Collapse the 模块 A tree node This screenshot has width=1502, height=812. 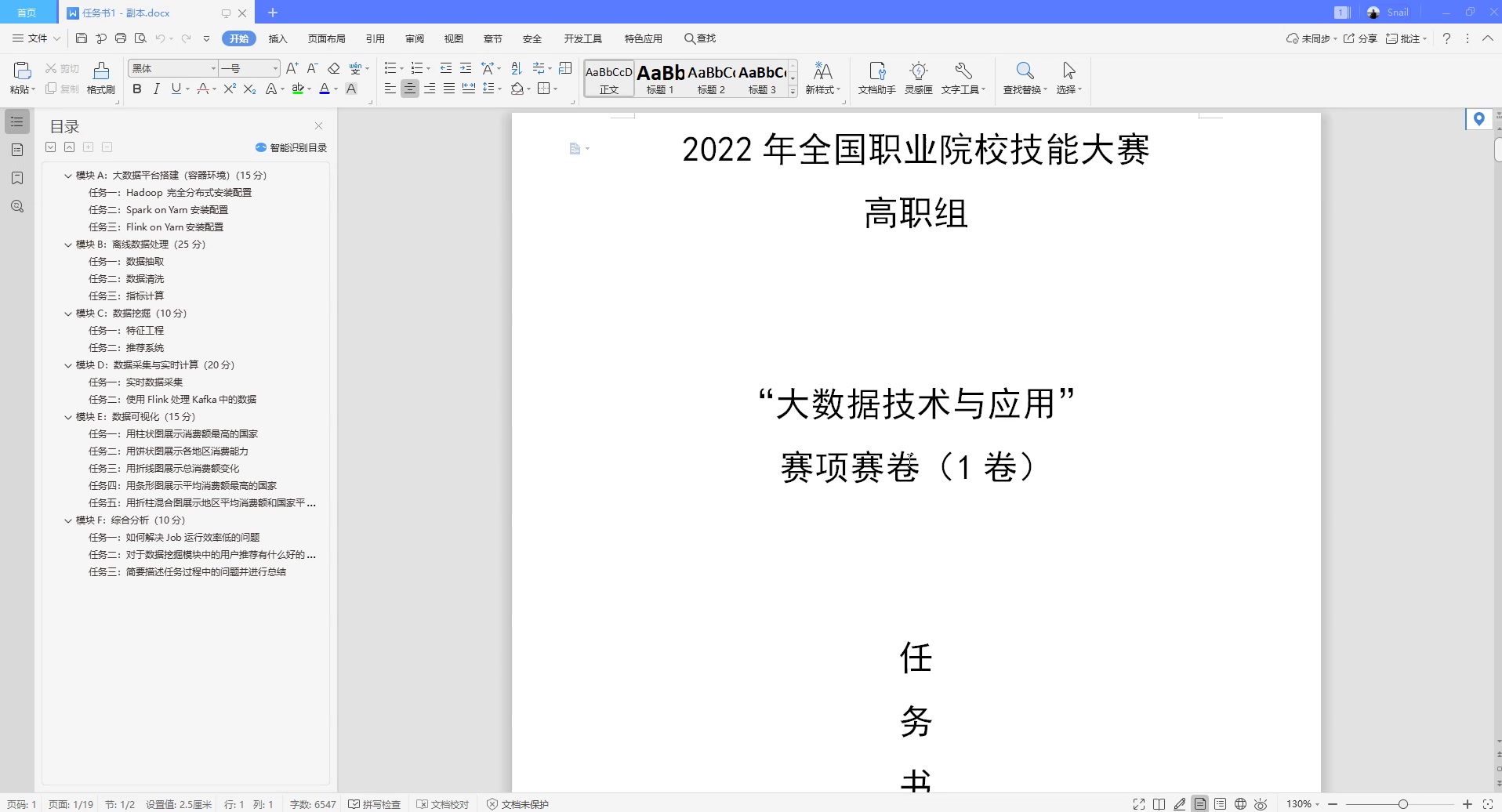pos(68,176)
